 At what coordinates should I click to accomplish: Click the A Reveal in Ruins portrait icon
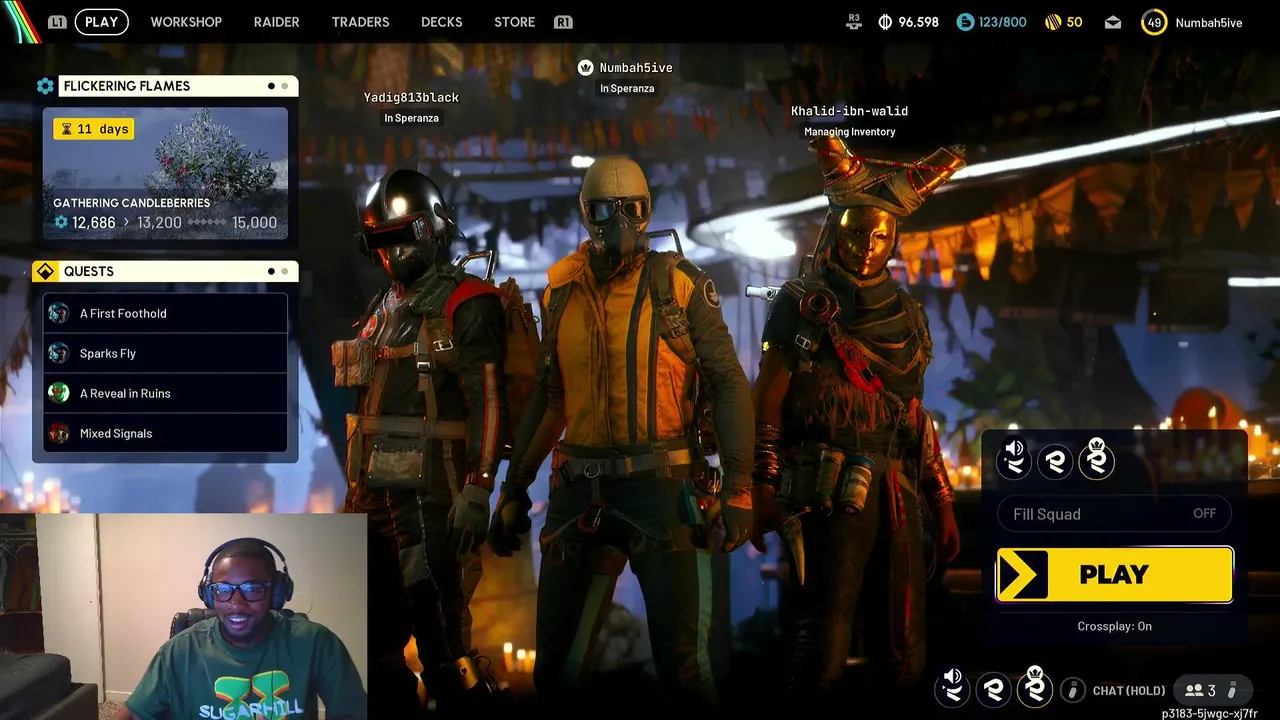coord(59,393)
